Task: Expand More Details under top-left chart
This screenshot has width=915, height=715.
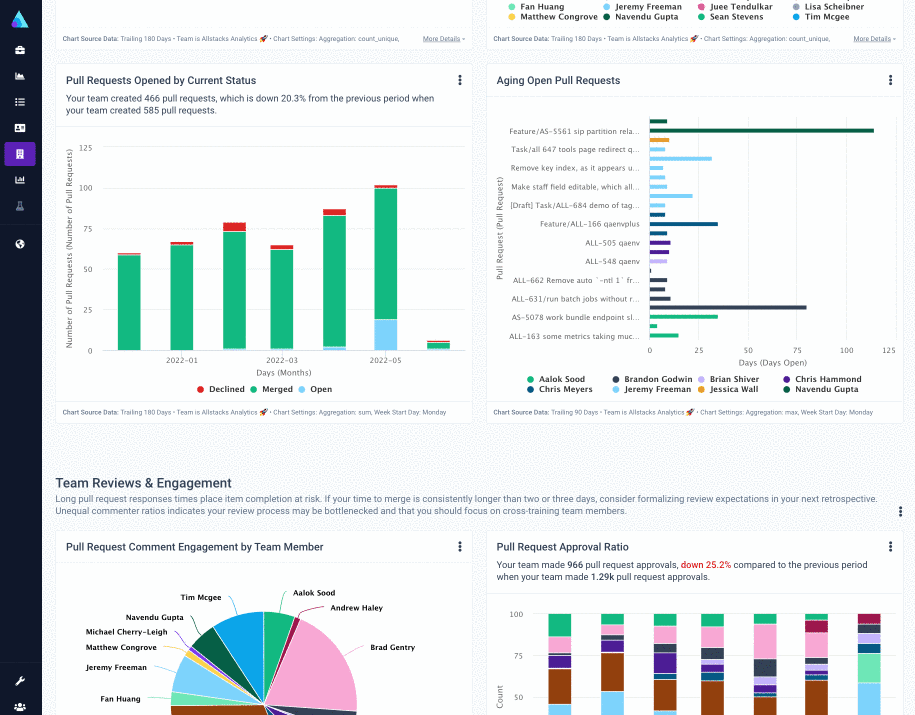Action: click(443, 39)
